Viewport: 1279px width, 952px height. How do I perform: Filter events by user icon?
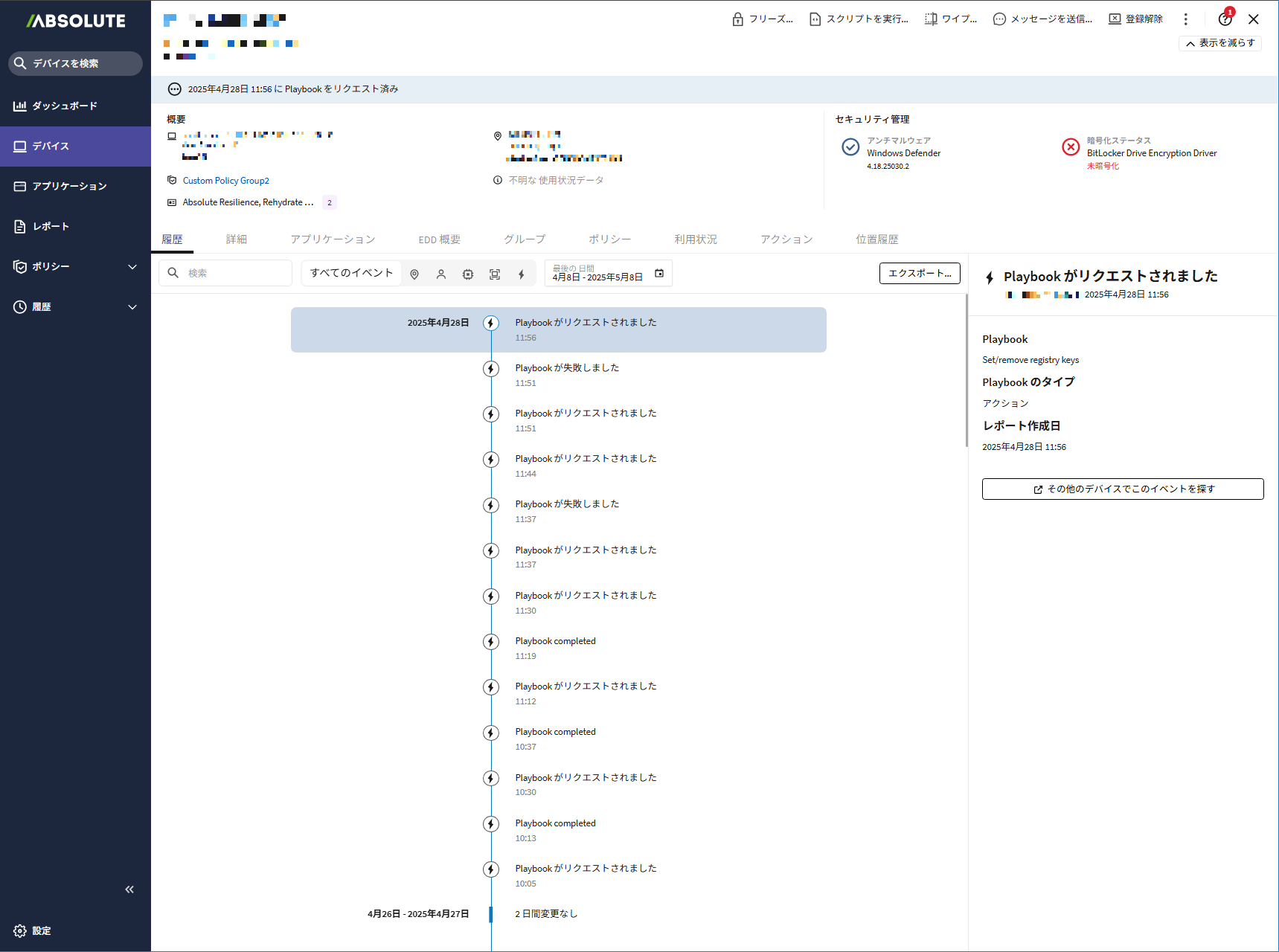pyautogui.click(x=441, y=274)
